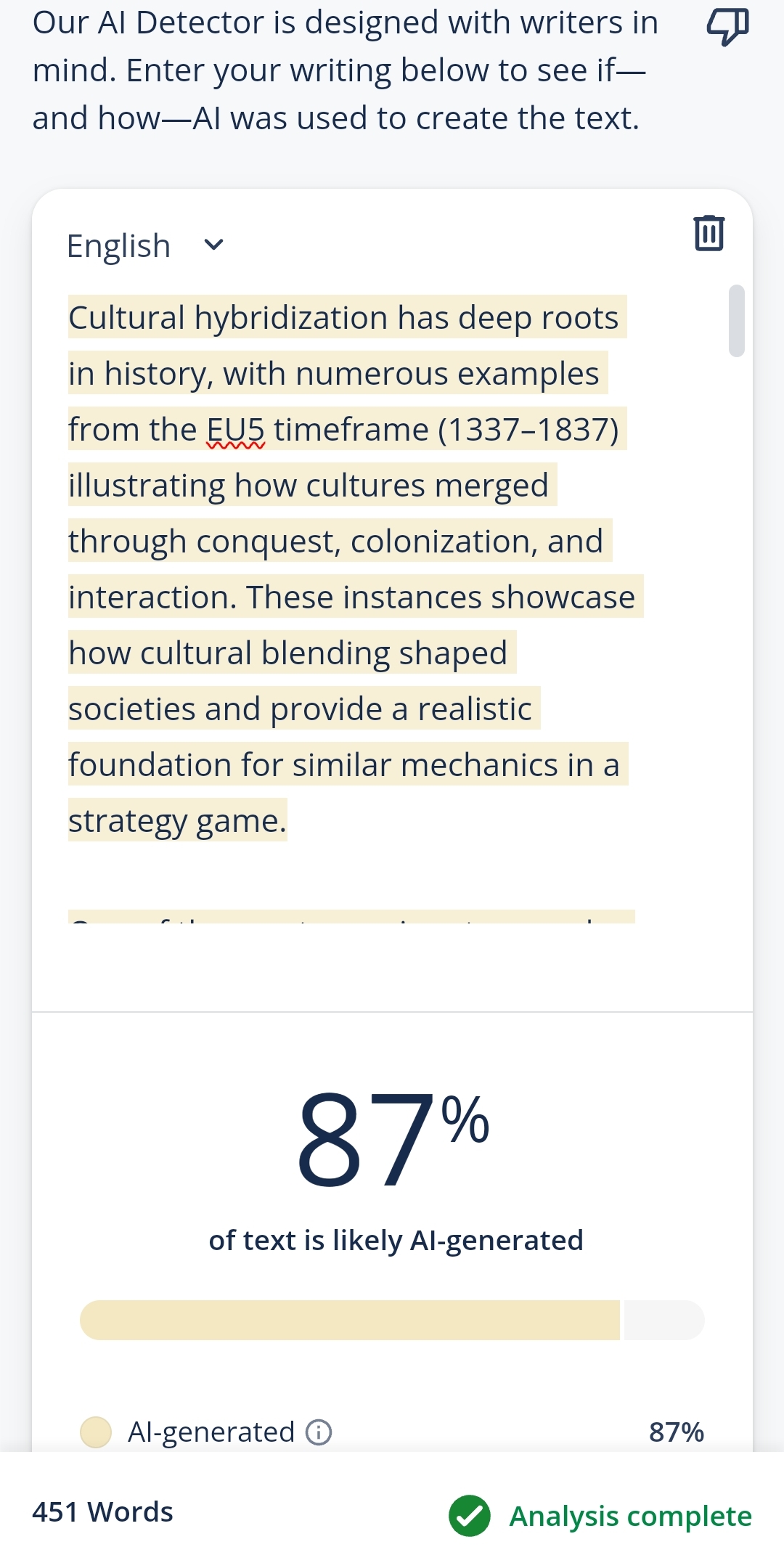Open the English language dropdown
The image size is (784, 1563).
coord(145,245)
